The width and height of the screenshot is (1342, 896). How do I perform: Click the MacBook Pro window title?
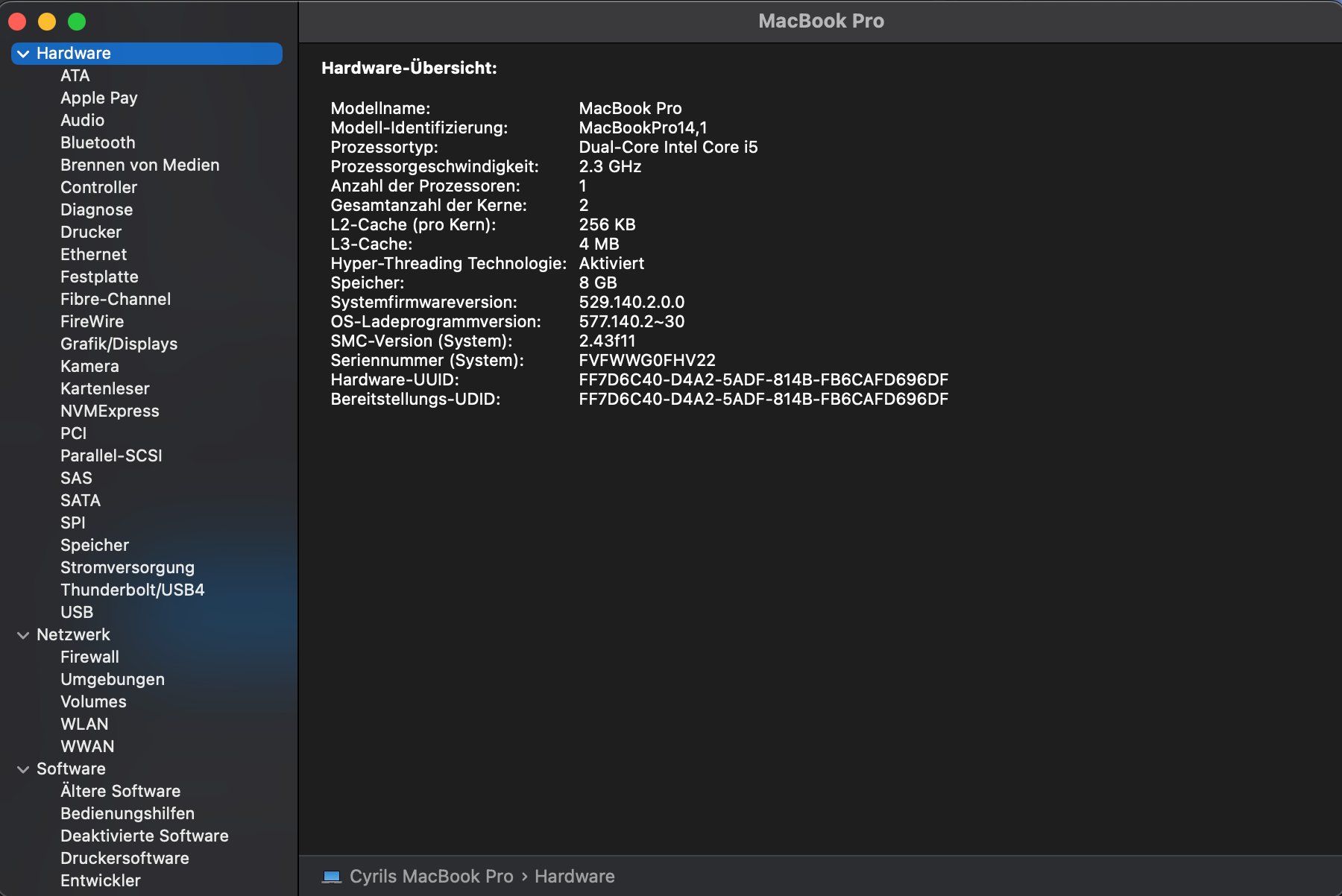coord(822,22)
